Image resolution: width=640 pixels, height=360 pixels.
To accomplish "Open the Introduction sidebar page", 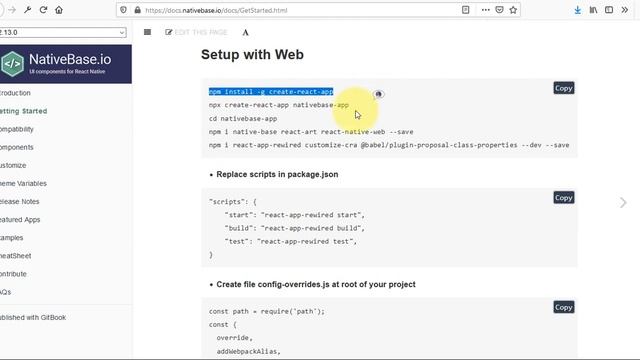I will [x=15, y=93].
